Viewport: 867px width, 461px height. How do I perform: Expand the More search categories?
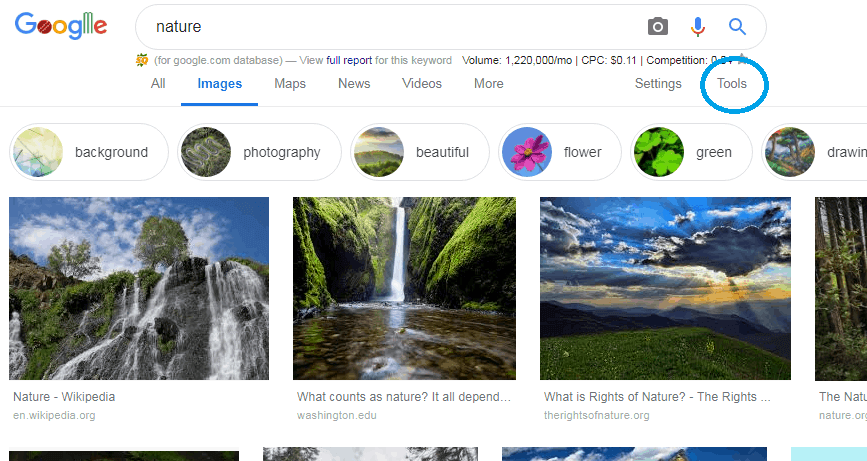point(489,84)
